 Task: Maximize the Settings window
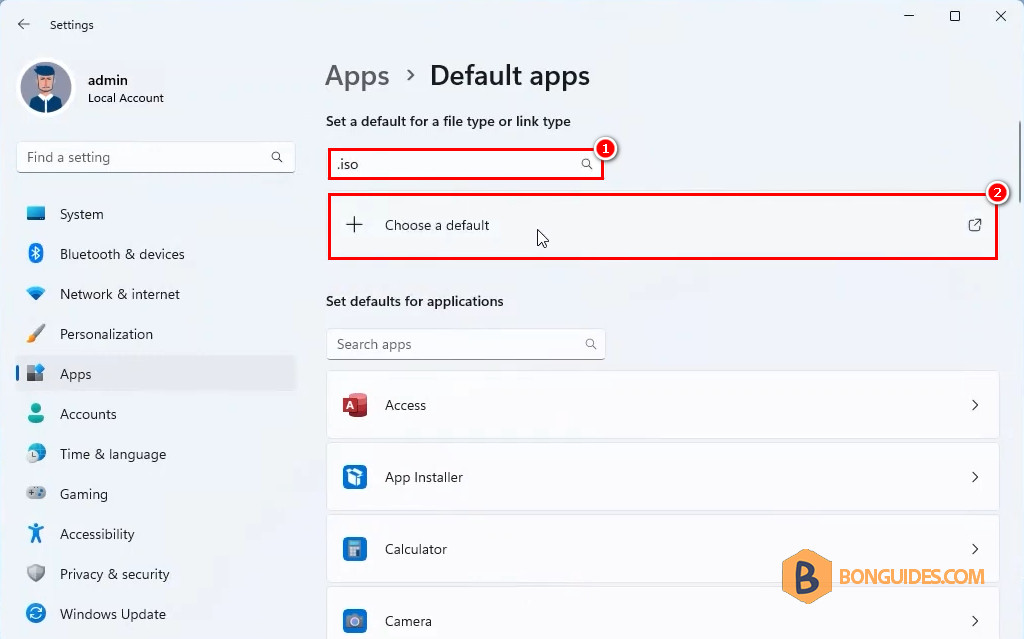coord(955,16)
